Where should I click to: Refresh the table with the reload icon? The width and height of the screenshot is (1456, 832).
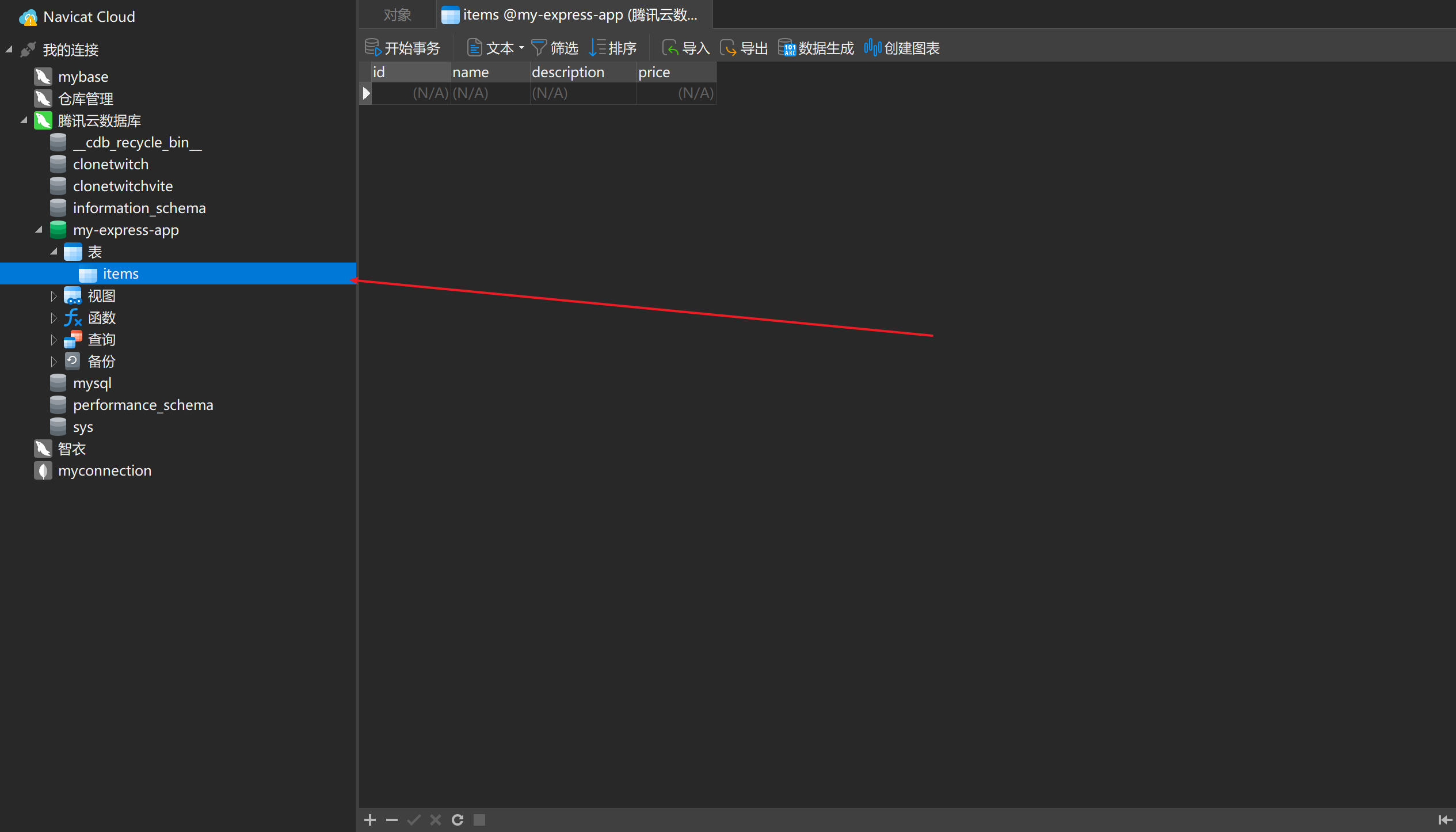point(458,820)
